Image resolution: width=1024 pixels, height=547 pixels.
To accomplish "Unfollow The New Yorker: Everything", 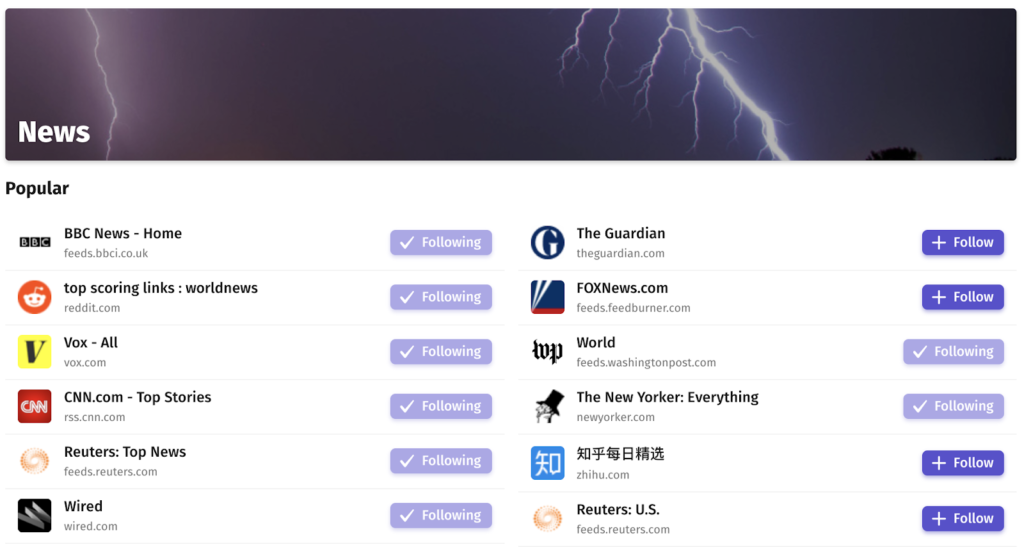I will pyautogui.click(x=953, y=406).
